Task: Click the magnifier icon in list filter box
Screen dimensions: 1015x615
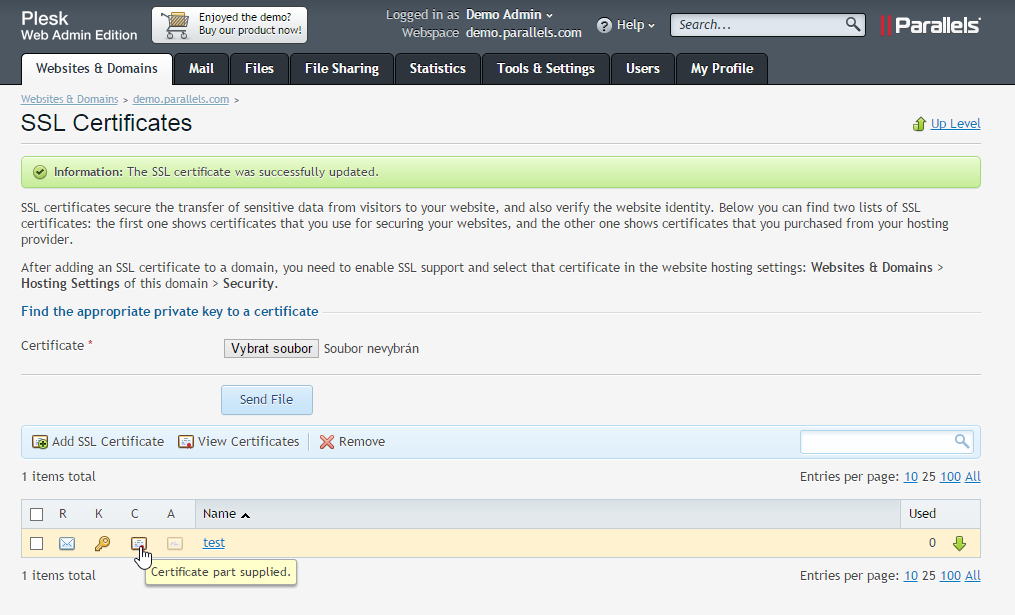Action: pyautogui.click(x=962, y=442)
